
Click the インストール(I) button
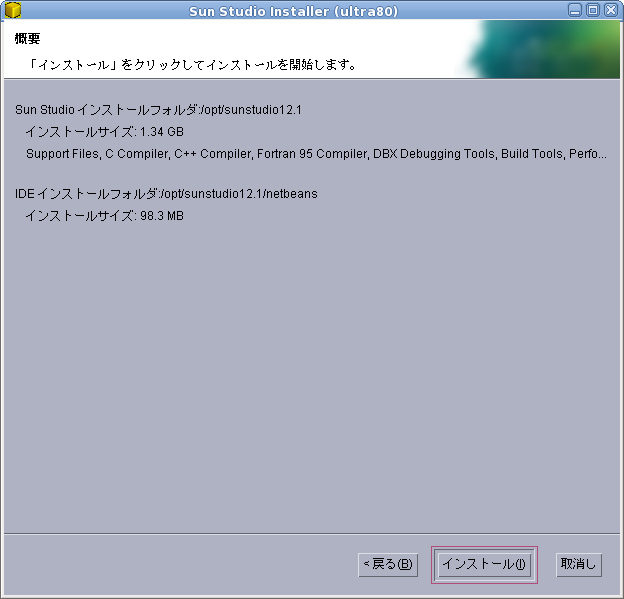[484, 564]
